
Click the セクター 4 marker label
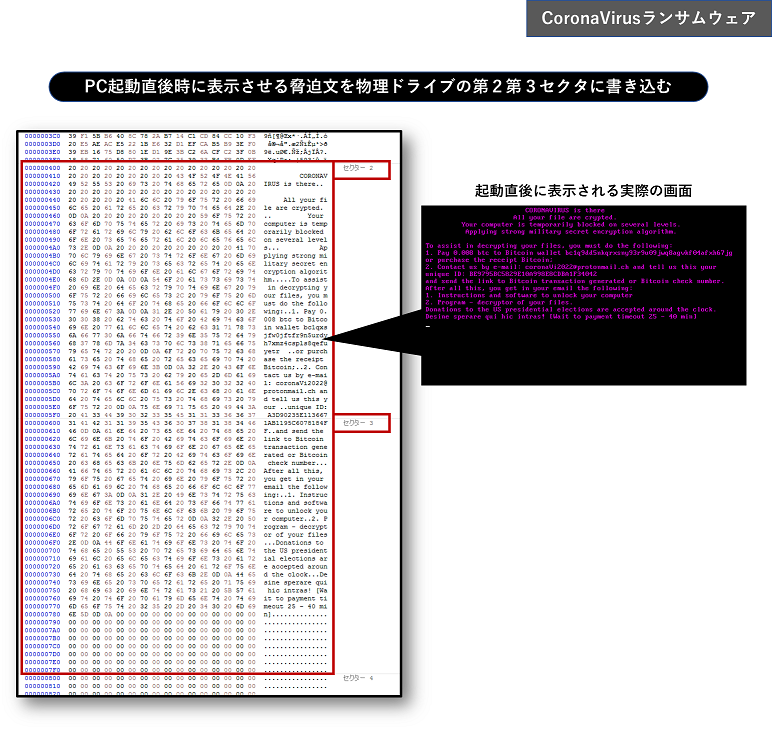(357, 677)
